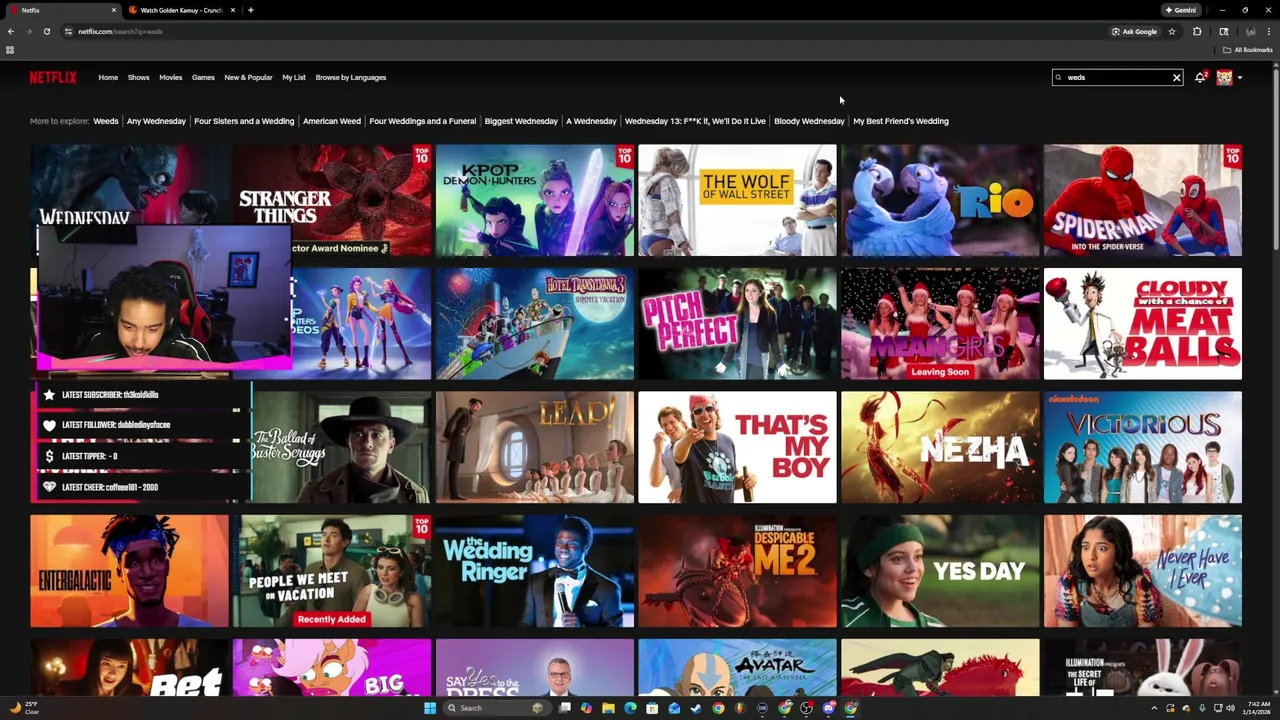Open the Yes Day card
Image resolution: width=1280 pixels, height=720 pixels.
940,571
